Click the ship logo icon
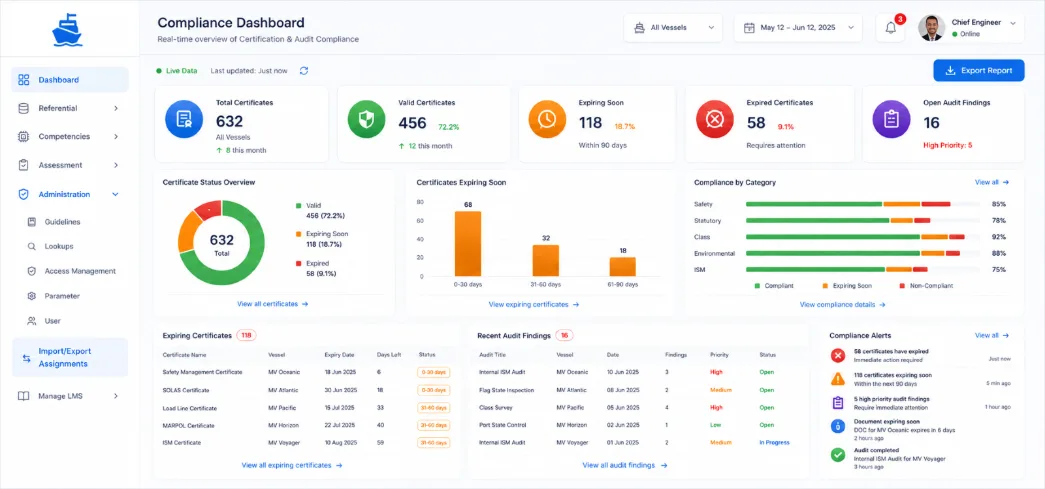 point(69,31)
